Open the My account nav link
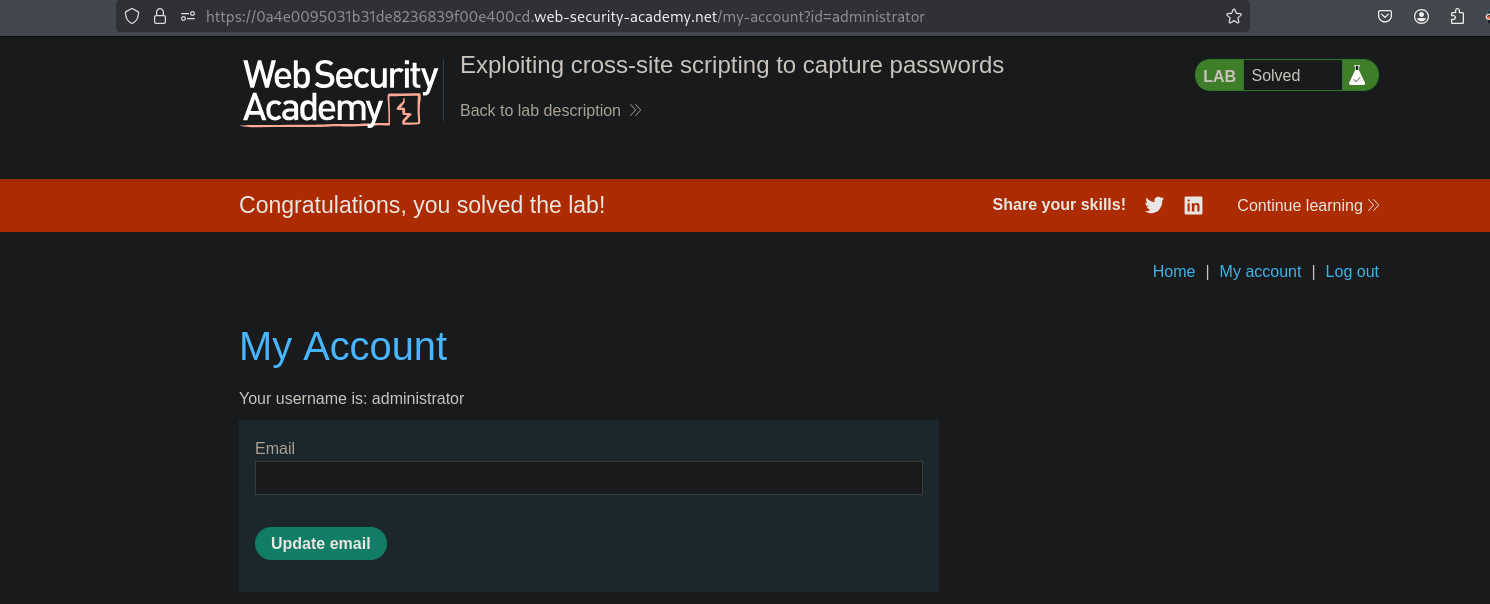The width and height of the screenshot is (1490, 604). 1260,271
